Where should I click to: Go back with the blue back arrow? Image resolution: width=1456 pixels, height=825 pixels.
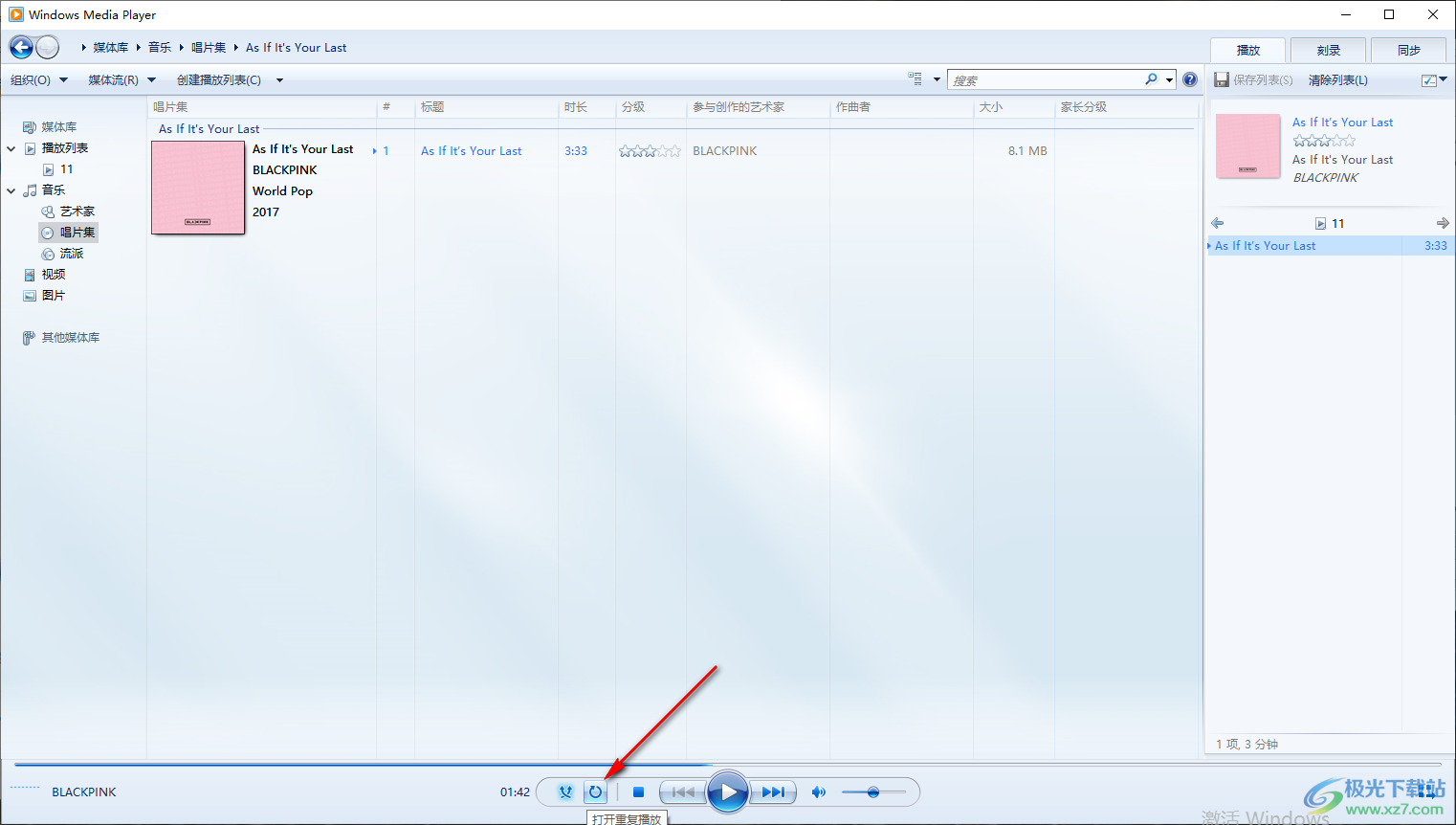point(21,47)
